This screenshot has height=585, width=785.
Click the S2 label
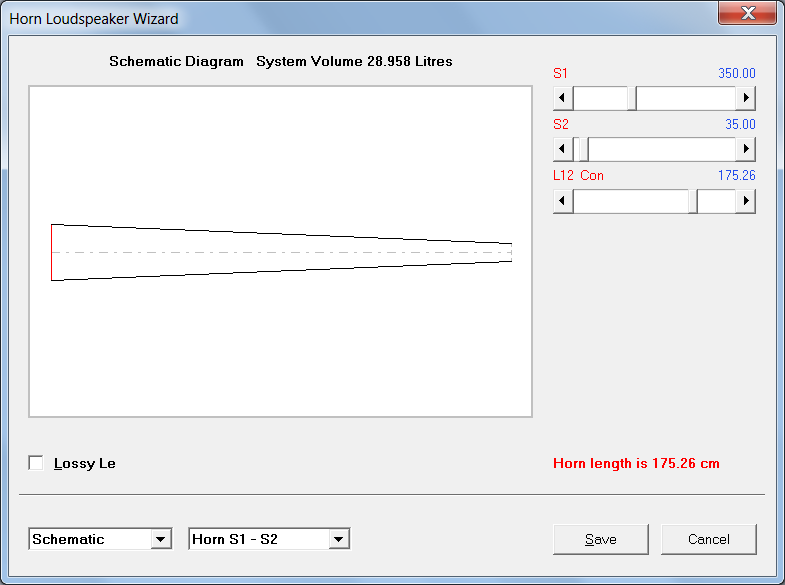[561, 125]
